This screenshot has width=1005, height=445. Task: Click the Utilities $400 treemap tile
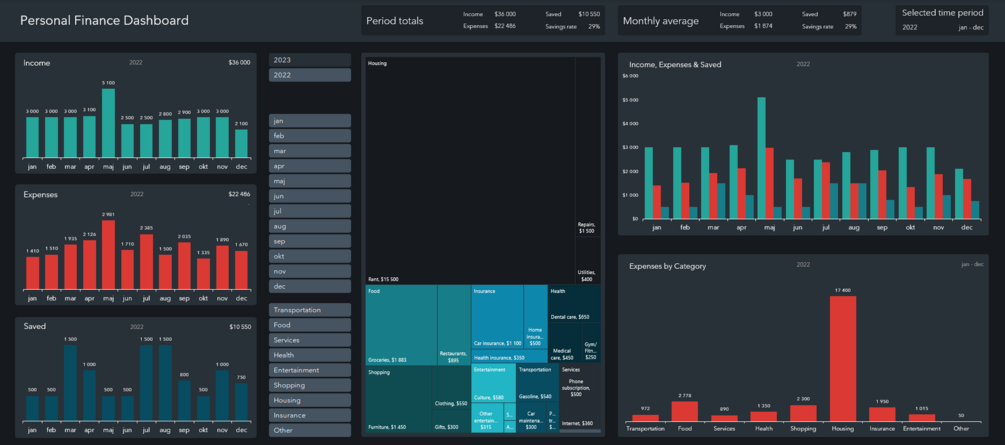(x=588, y=261)
